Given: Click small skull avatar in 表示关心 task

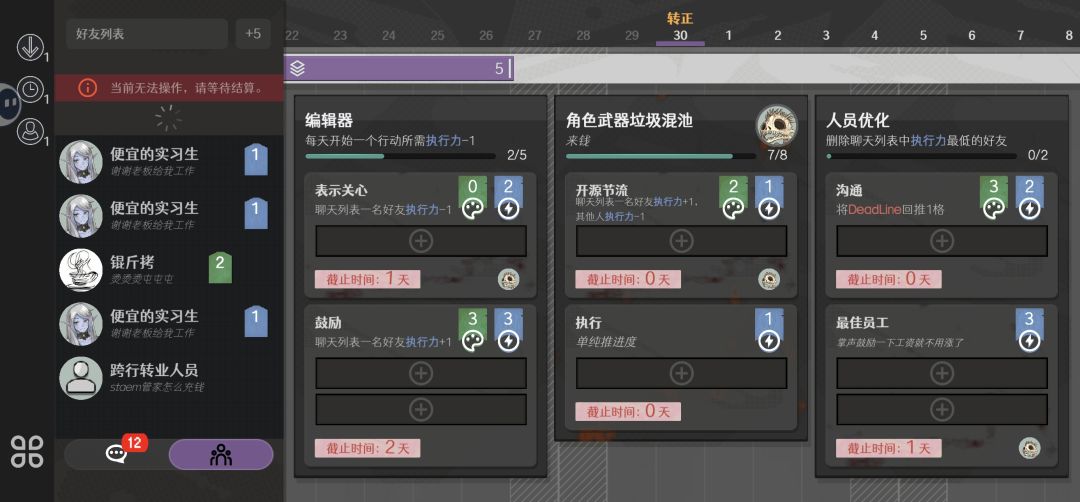Looking at the screenshot, I should tap(508, 279).
